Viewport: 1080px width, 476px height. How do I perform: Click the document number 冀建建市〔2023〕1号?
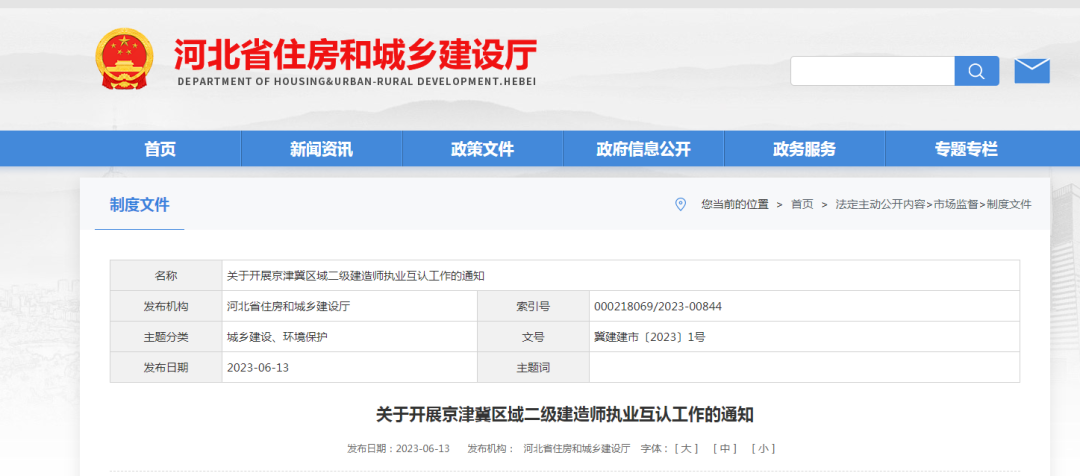pyautogui.click(x=650, y=338)
